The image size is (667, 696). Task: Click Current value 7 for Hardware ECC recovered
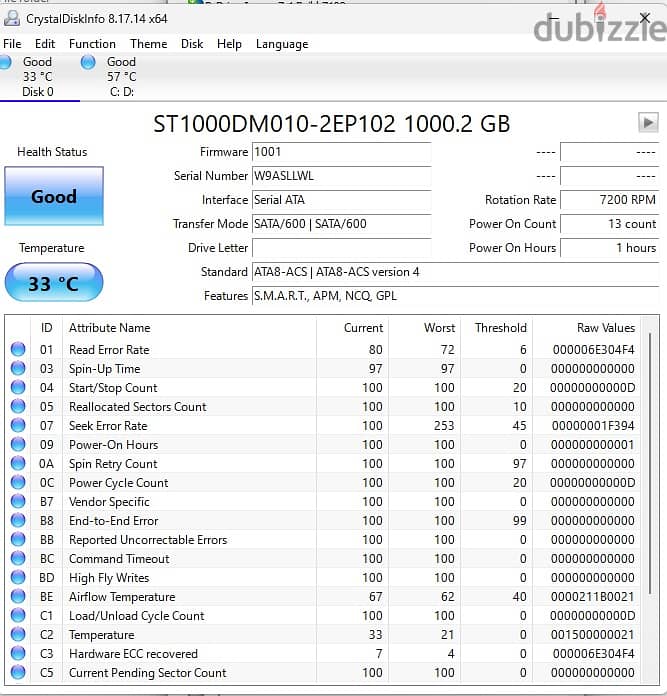[379, 653]
